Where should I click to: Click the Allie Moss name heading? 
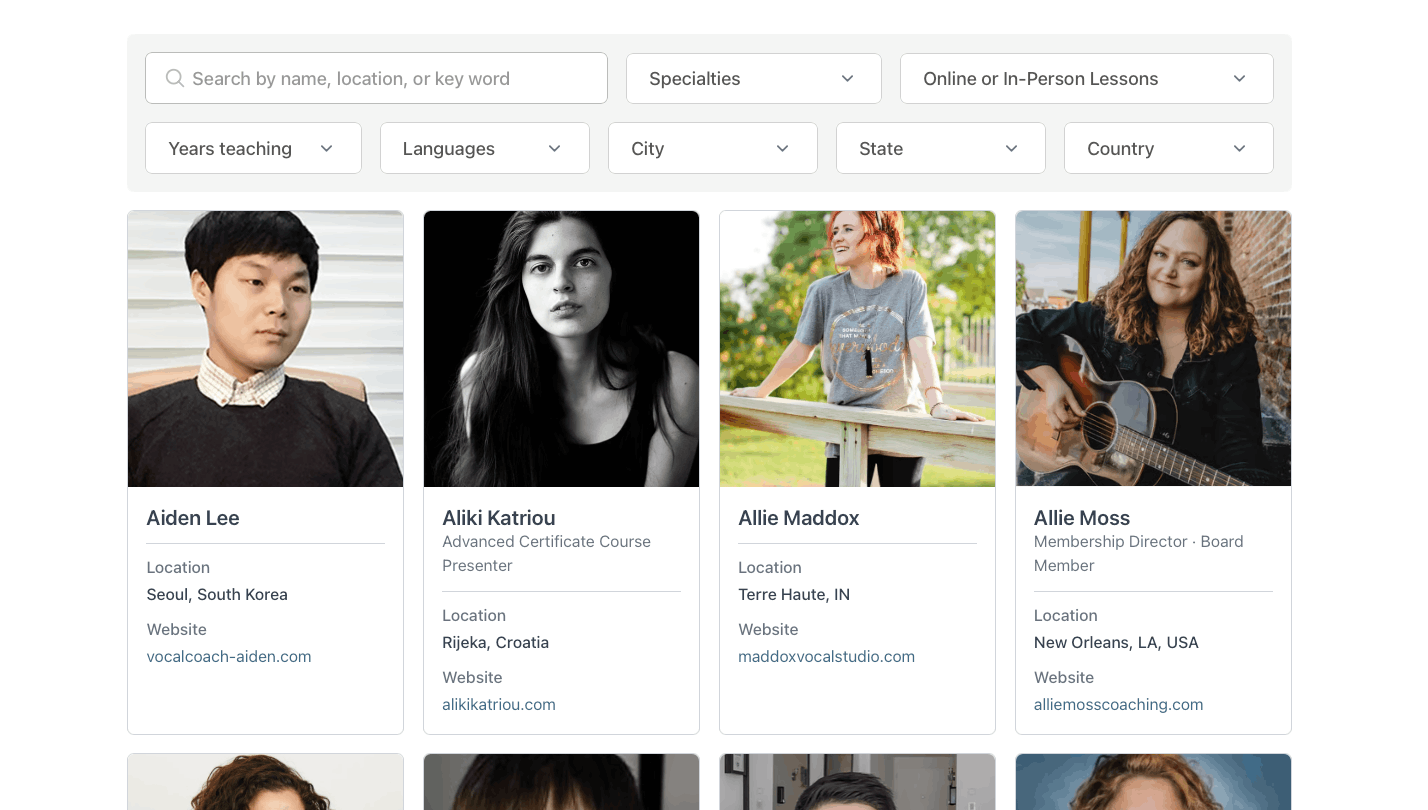(1082, 518)
